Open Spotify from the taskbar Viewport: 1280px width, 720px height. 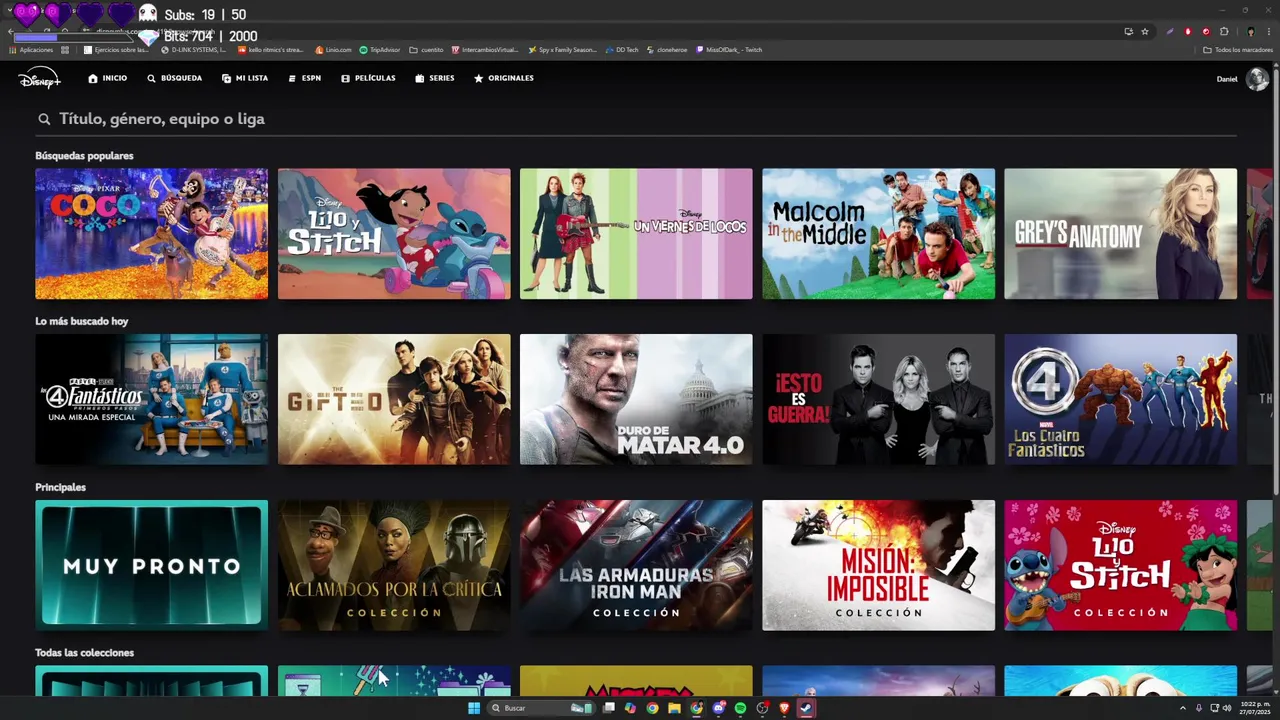[x=740, y=708]
